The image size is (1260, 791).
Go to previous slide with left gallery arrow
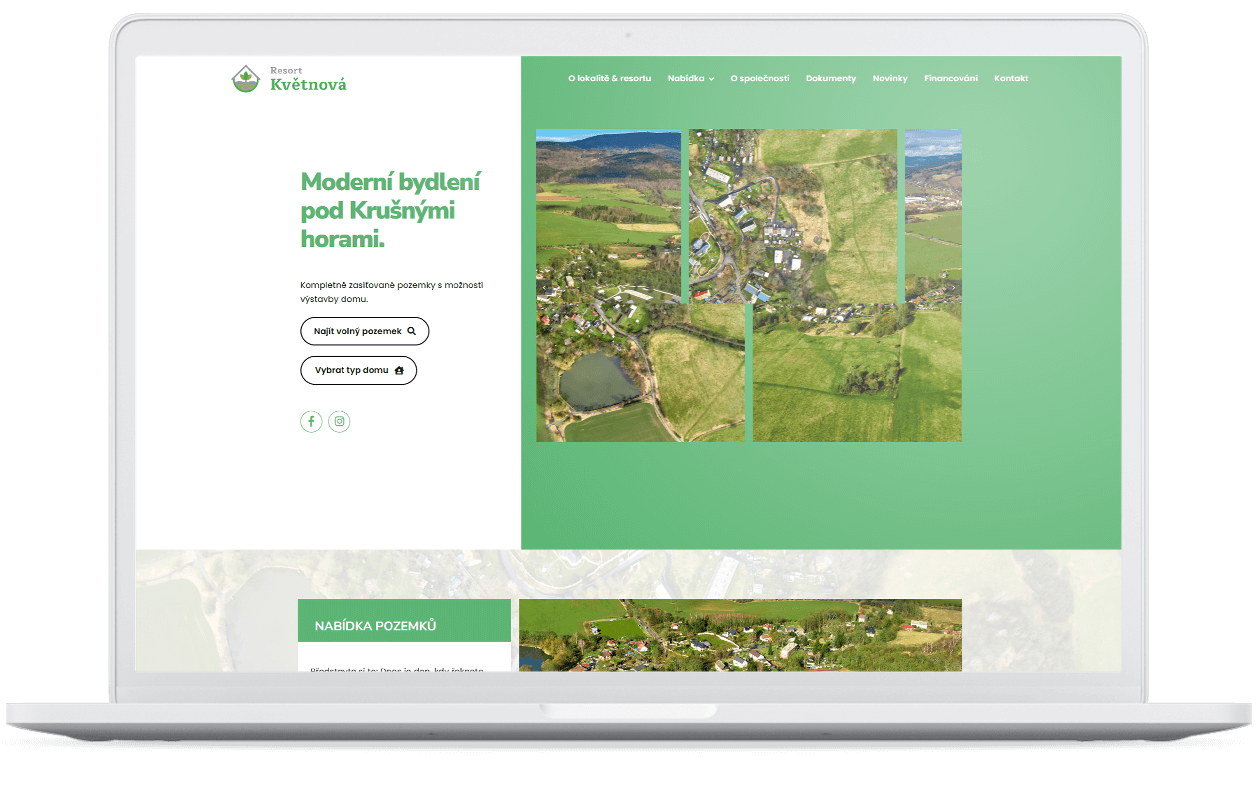click(546, 286)
